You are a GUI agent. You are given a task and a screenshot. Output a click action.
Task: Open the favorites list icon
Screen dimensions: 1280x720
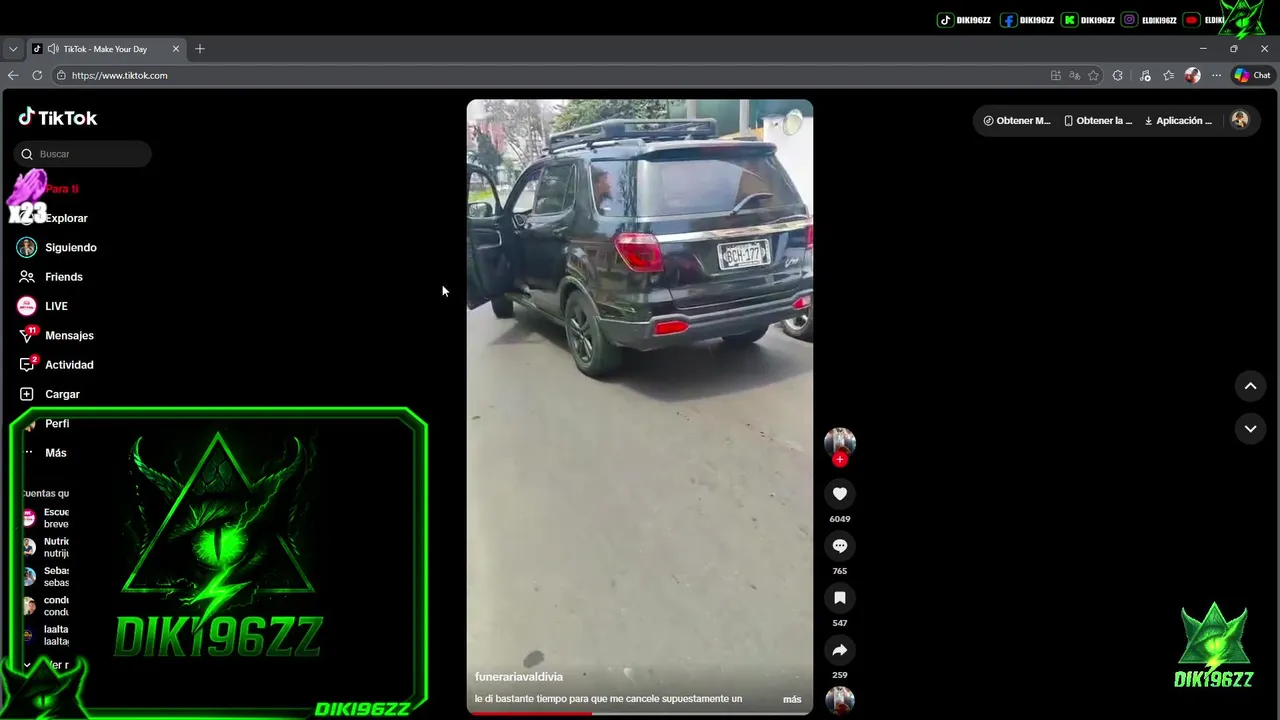tap(1169, 75)
